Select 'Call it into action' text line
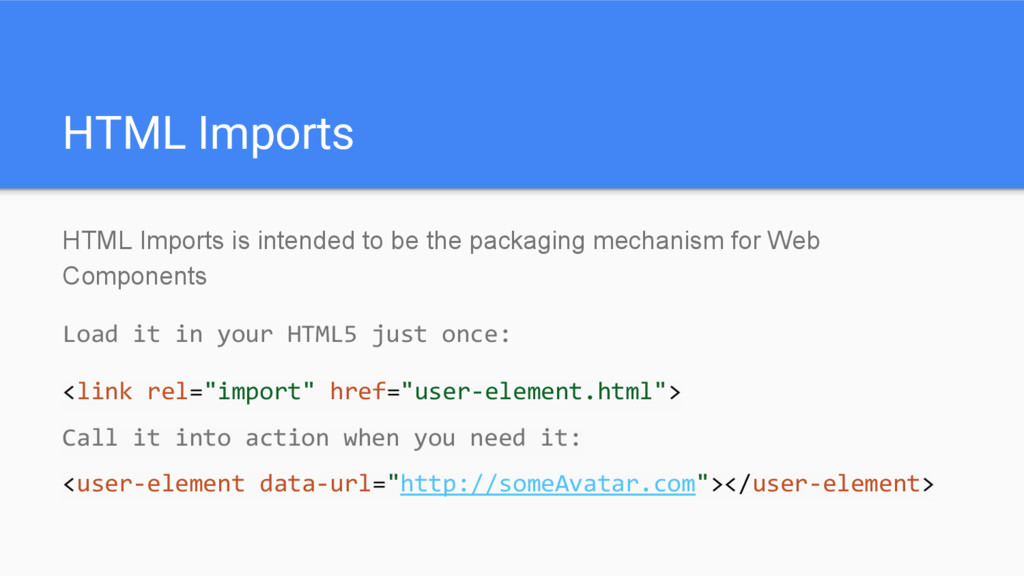This screenshot has width=1024, height=576. 321,438
